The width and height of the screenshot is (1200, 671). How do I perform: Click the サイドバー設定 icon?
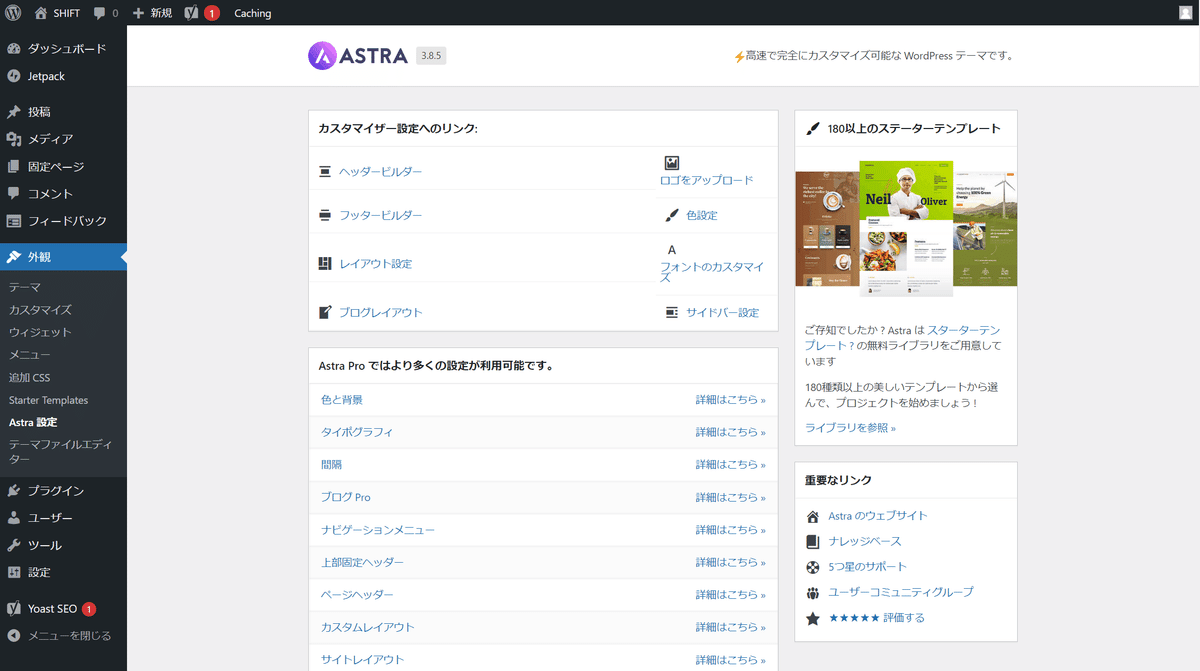(672, 312)
